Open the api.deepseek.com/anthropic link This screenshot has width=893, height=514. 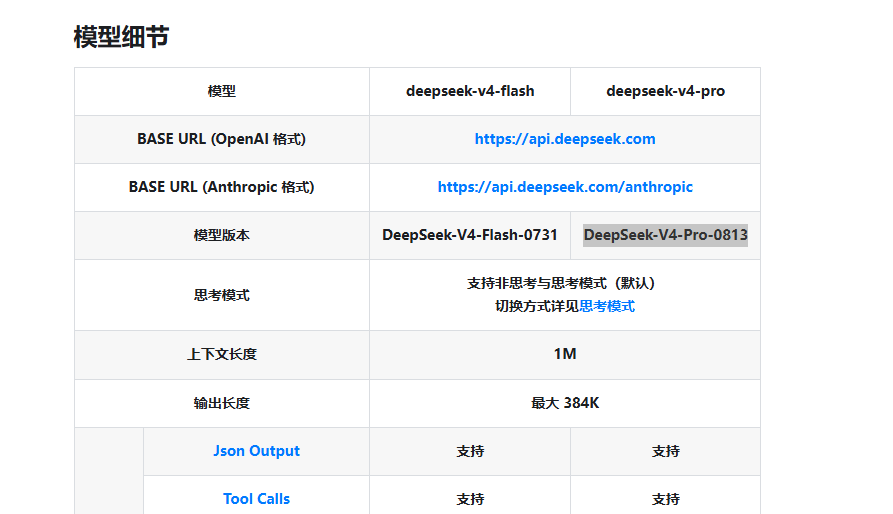tap(565, 187)
